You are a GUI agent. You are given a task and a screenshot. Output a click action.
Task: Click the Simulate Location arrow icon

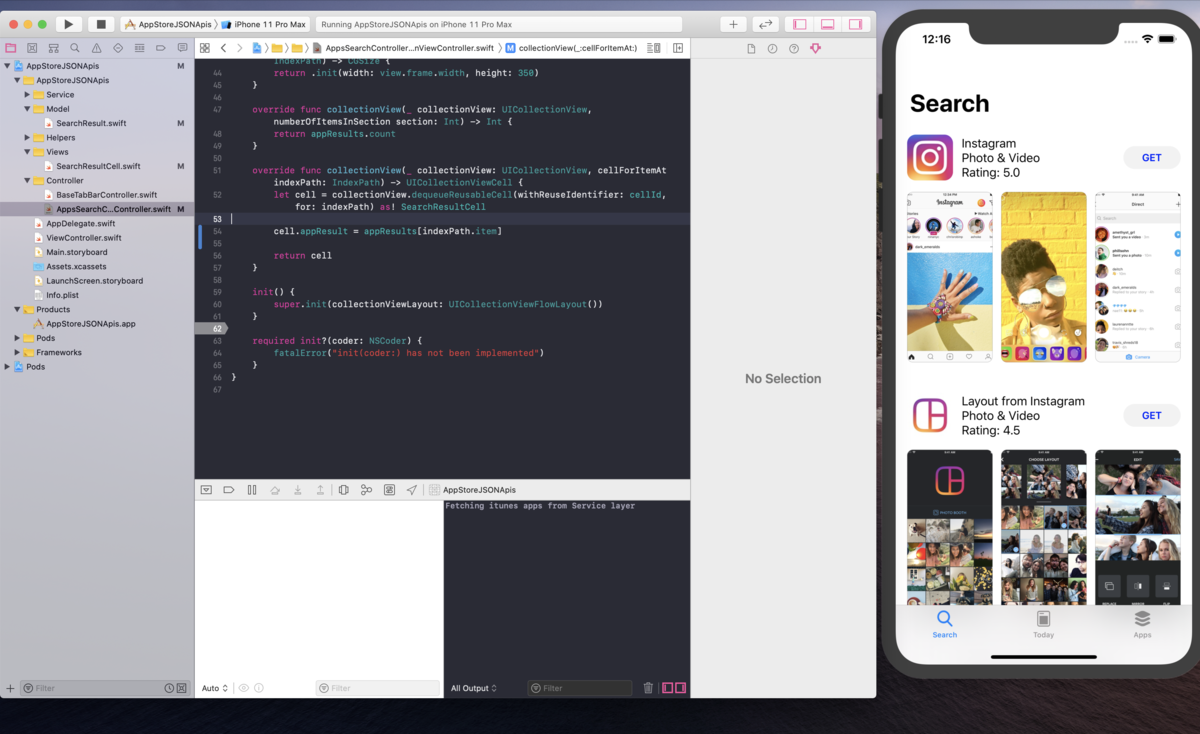tap(412, 490)
